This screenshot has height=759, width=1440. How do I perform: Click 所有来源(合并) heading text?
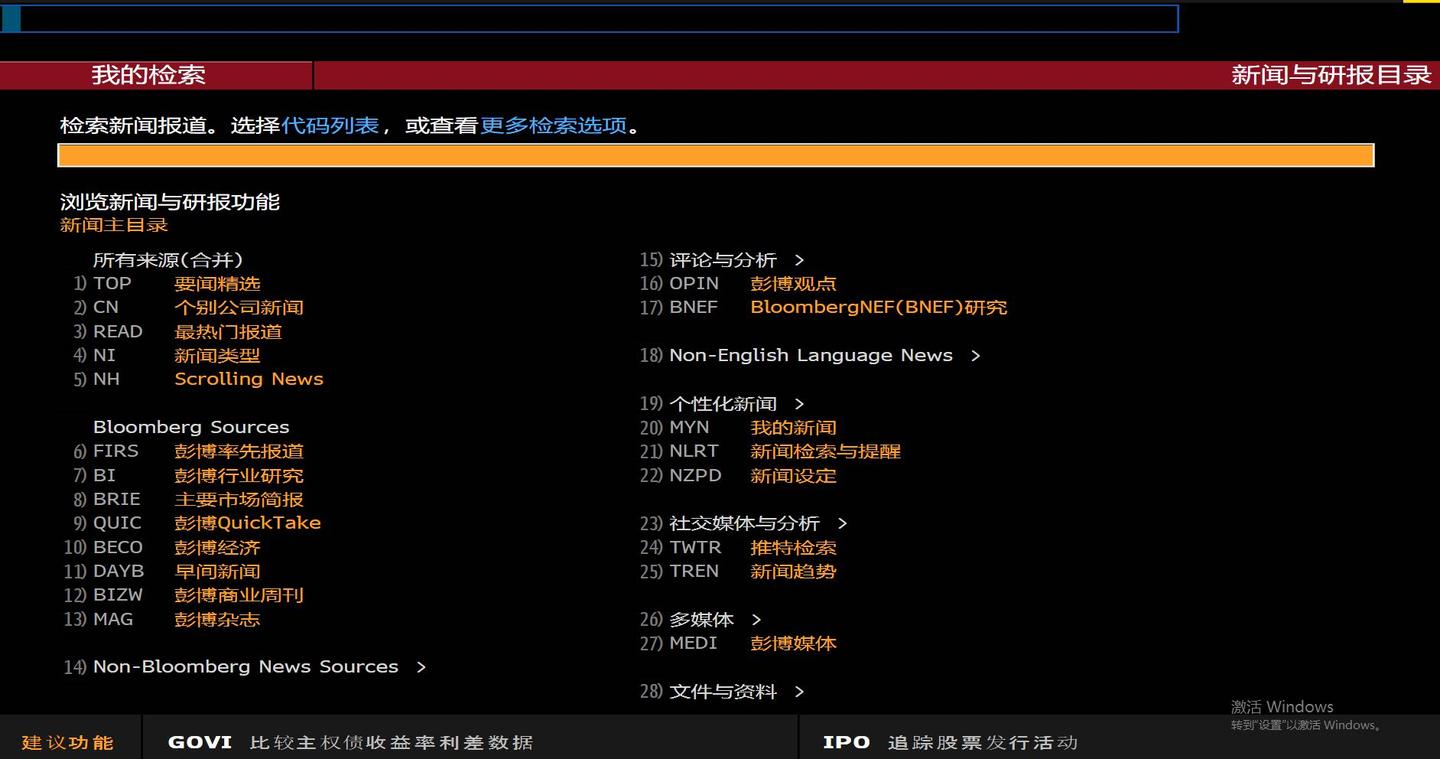pyautogui.click(x=168, y=260)
